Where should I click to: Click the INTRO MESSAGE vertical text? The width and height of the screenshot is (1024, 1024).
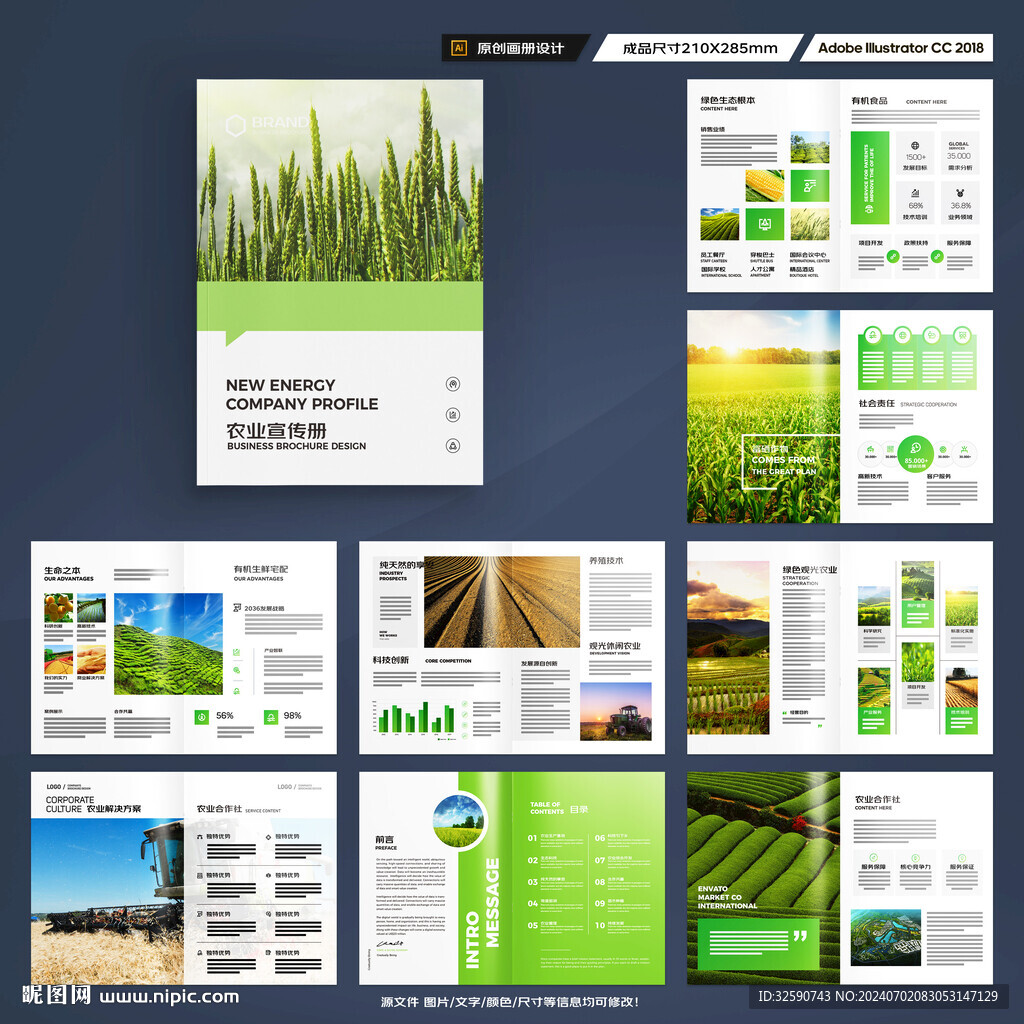pyautogui.click(x=482, y=913)
